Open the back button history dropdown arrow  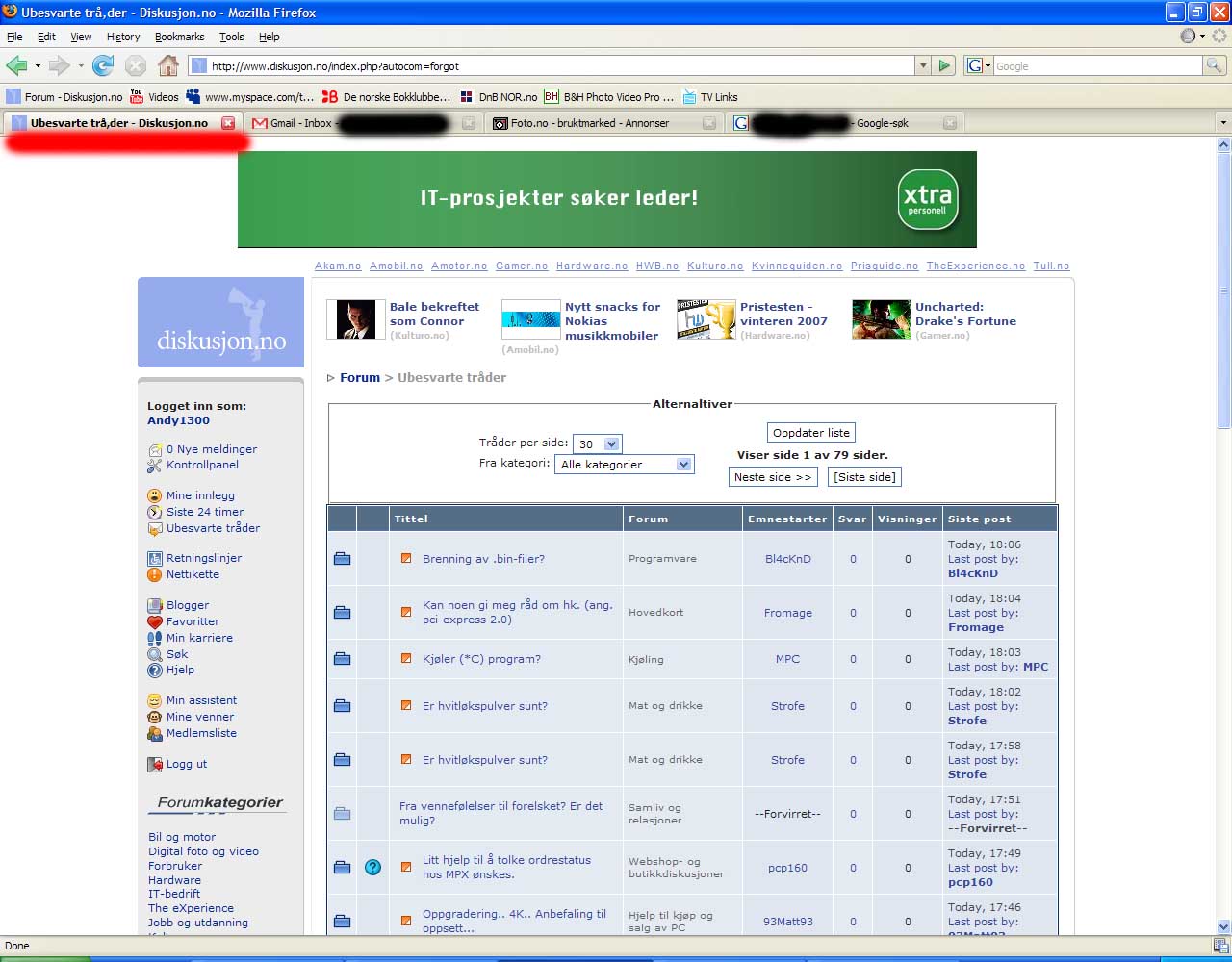[38, 65]
